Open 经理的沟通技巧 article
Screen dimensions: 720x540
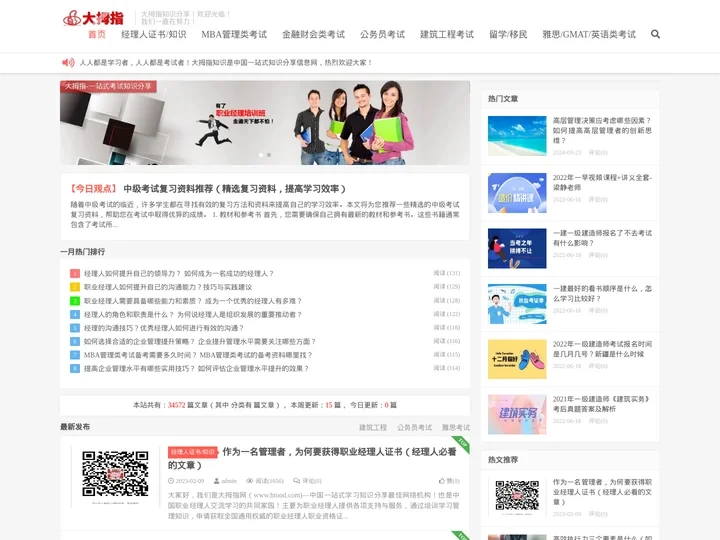163,328
